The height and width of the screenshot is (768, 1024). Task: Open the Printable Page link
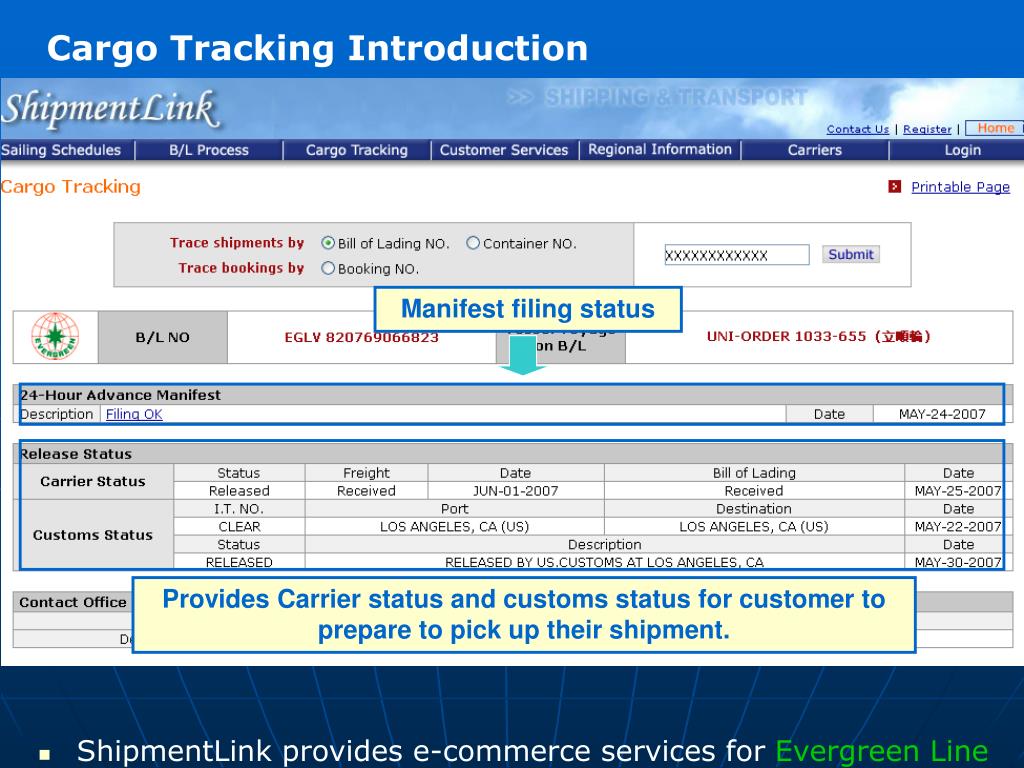tap(961, 187)
